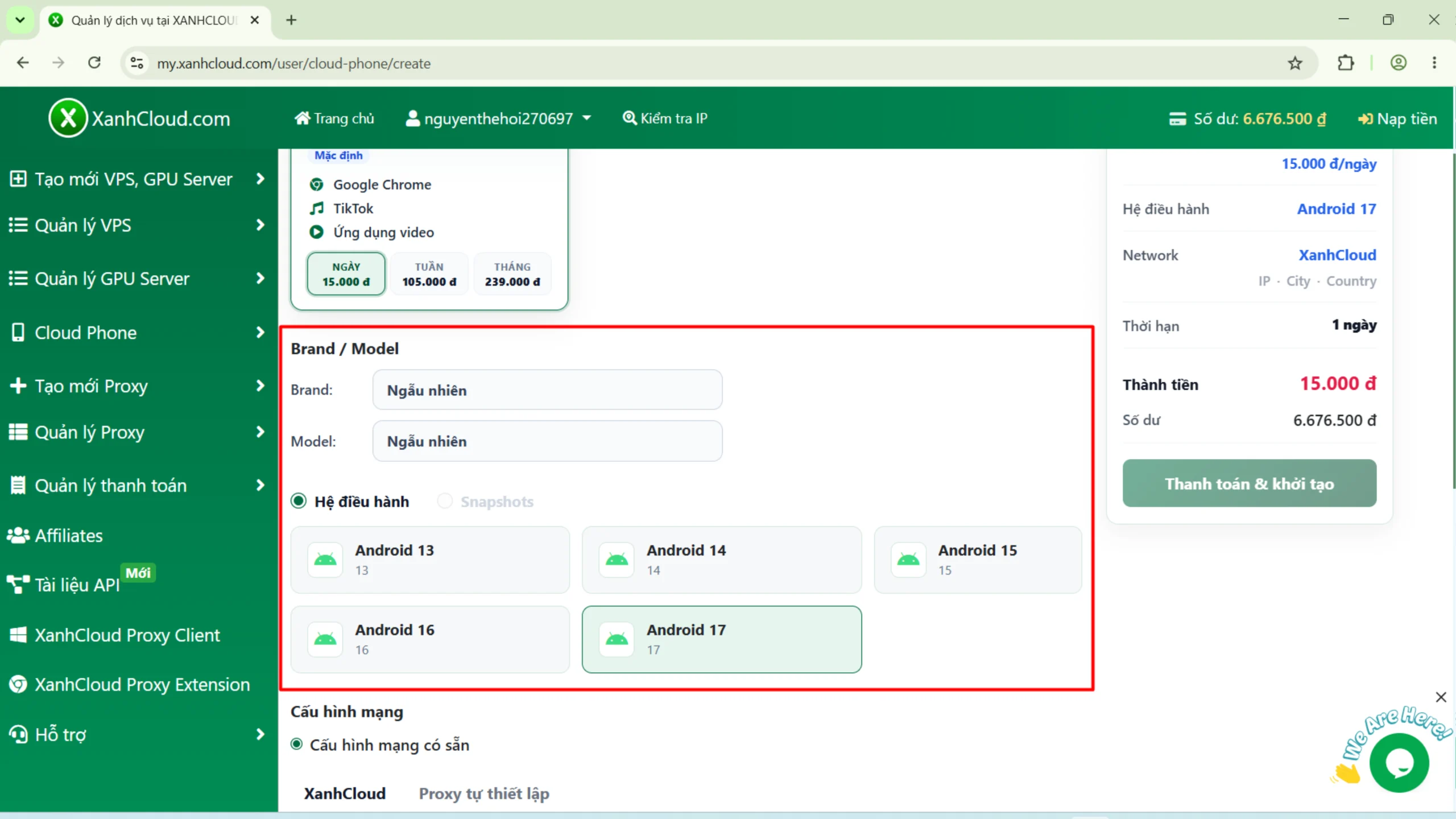The width and height of the screenshot is (1456, 819).
Task: Click the XanhCloud logo icon
Action: tap(68, 118)
